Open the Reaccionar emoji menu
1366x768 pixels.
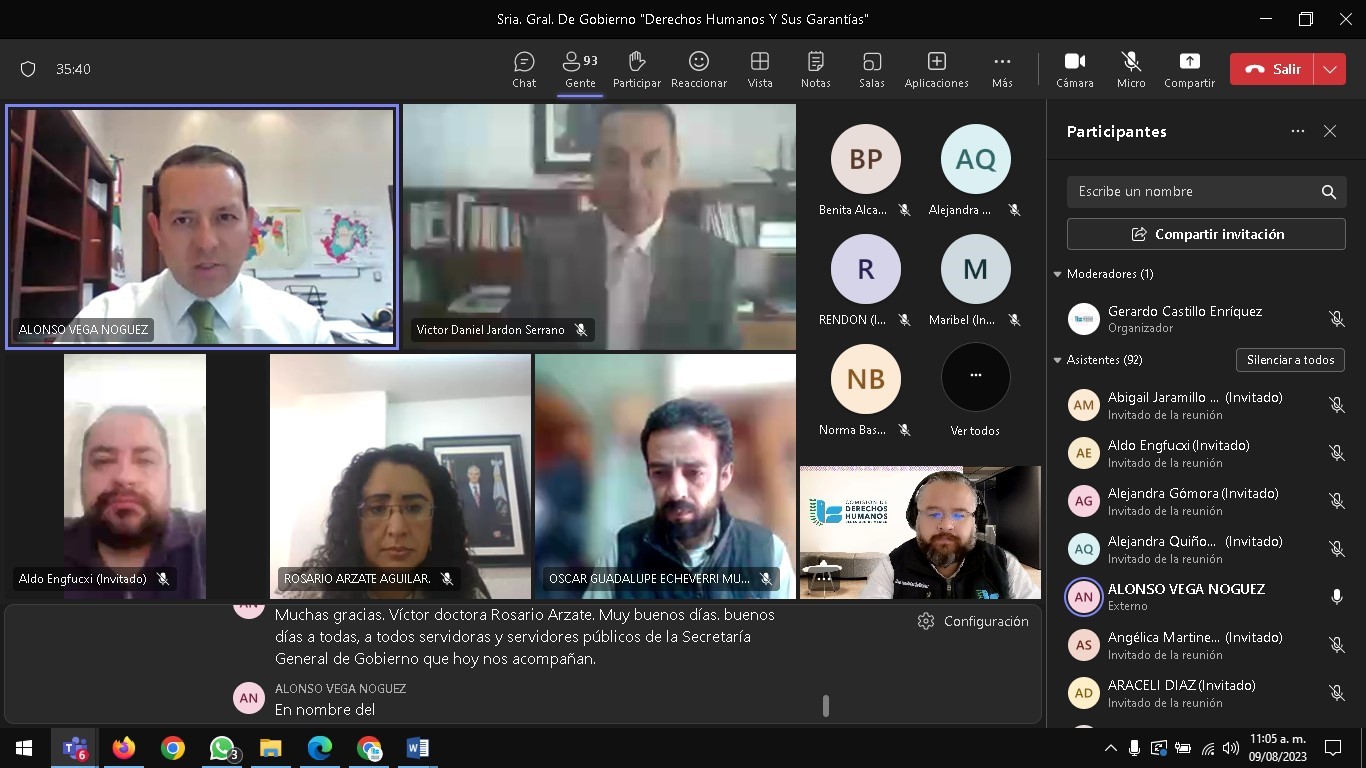(x=698, y=69)
